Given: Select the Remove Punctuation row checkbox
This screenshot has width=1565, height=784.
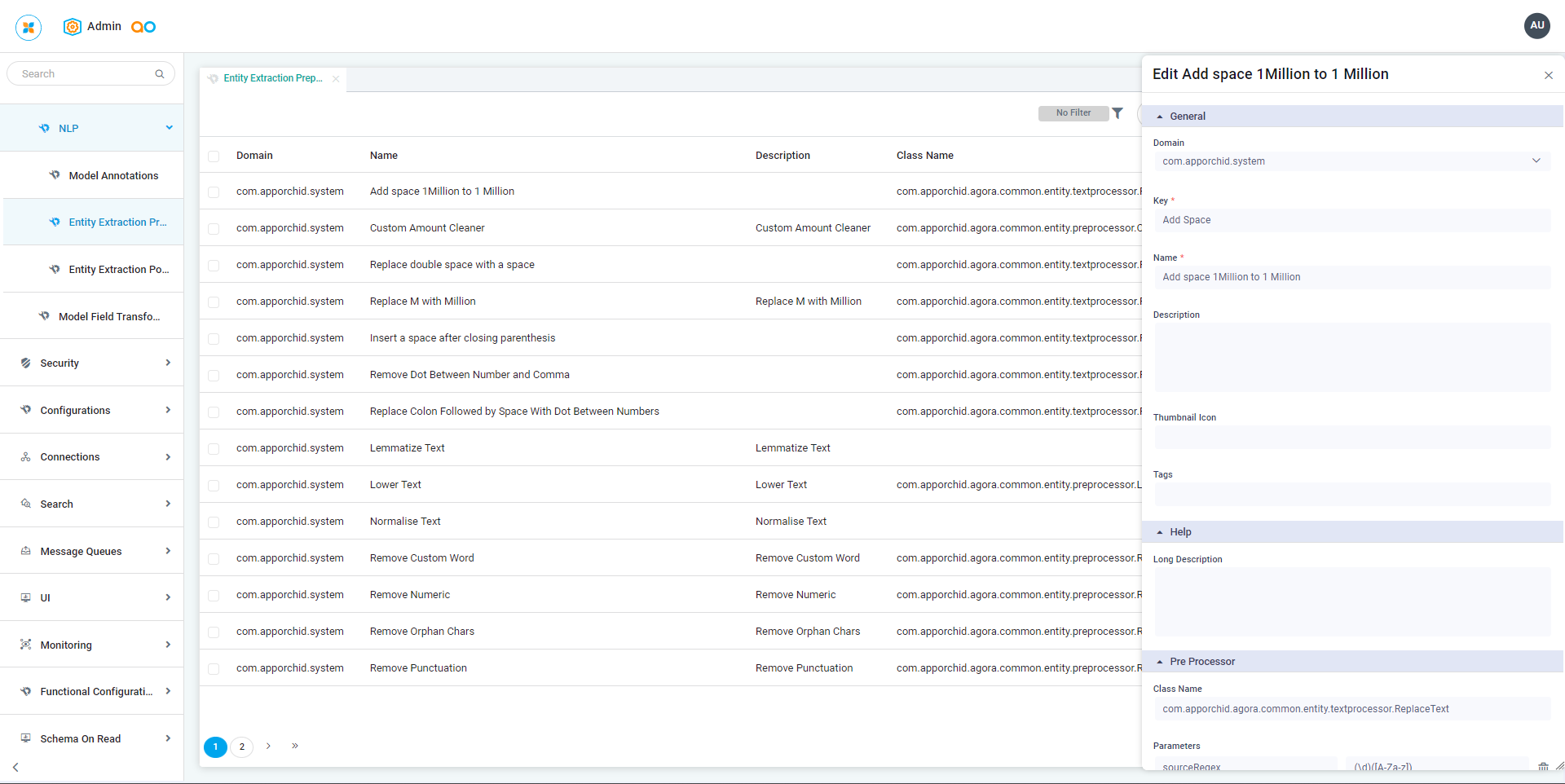Looking at the screenshot, I should 214,669.
